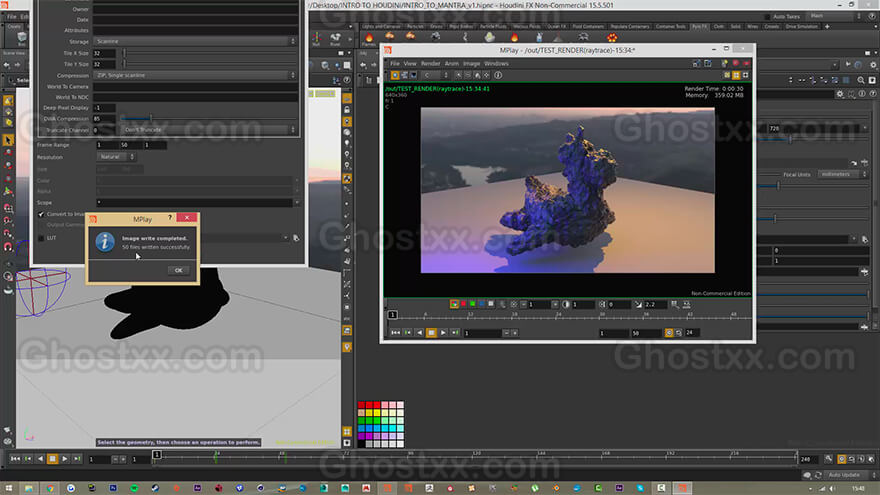Enable the LUT checkbox

tap(41, 238)
